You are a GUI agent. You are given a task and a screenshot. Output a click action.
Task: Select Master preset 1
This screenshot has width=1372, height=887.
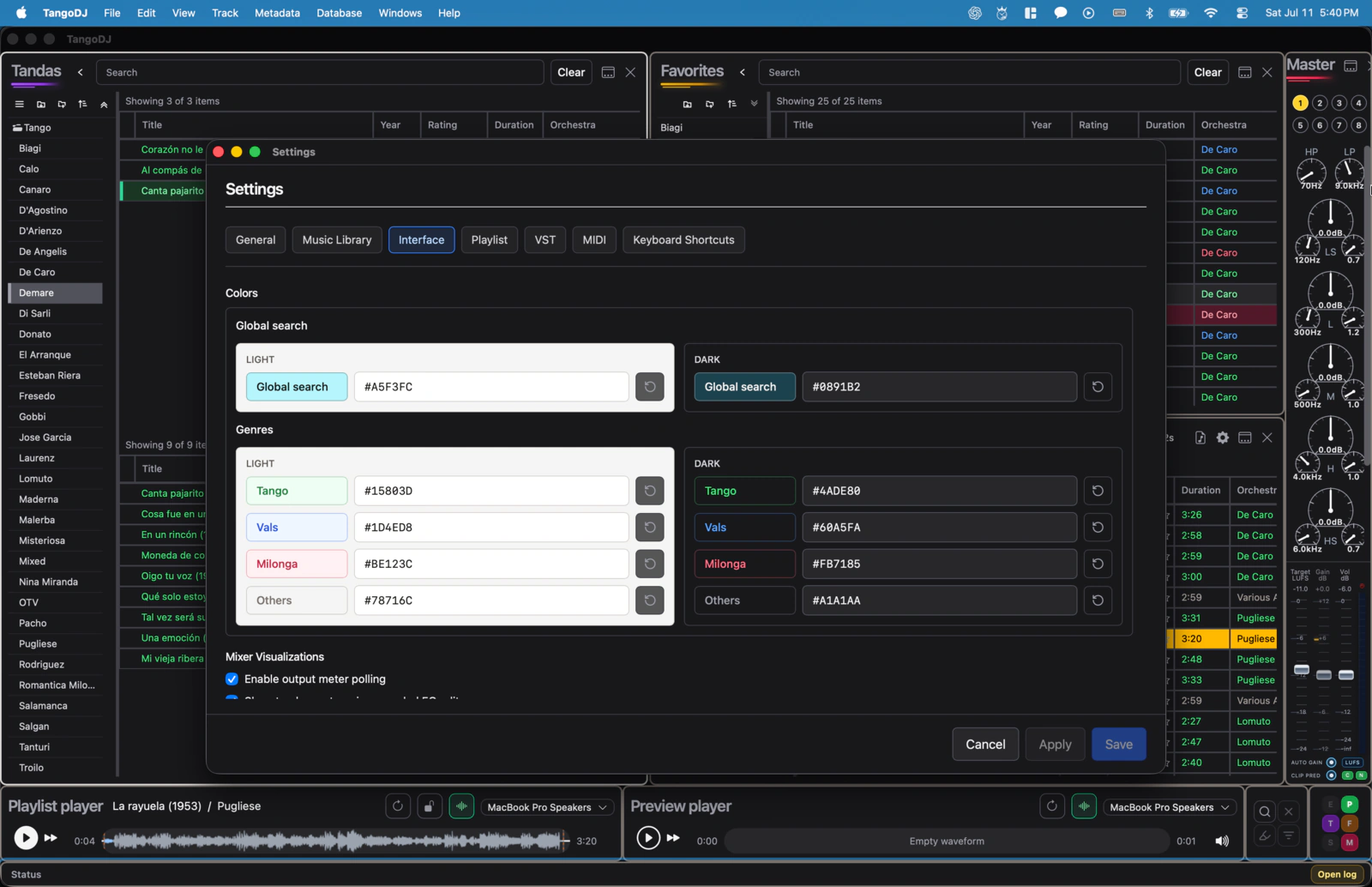[x=1300, y=103]
